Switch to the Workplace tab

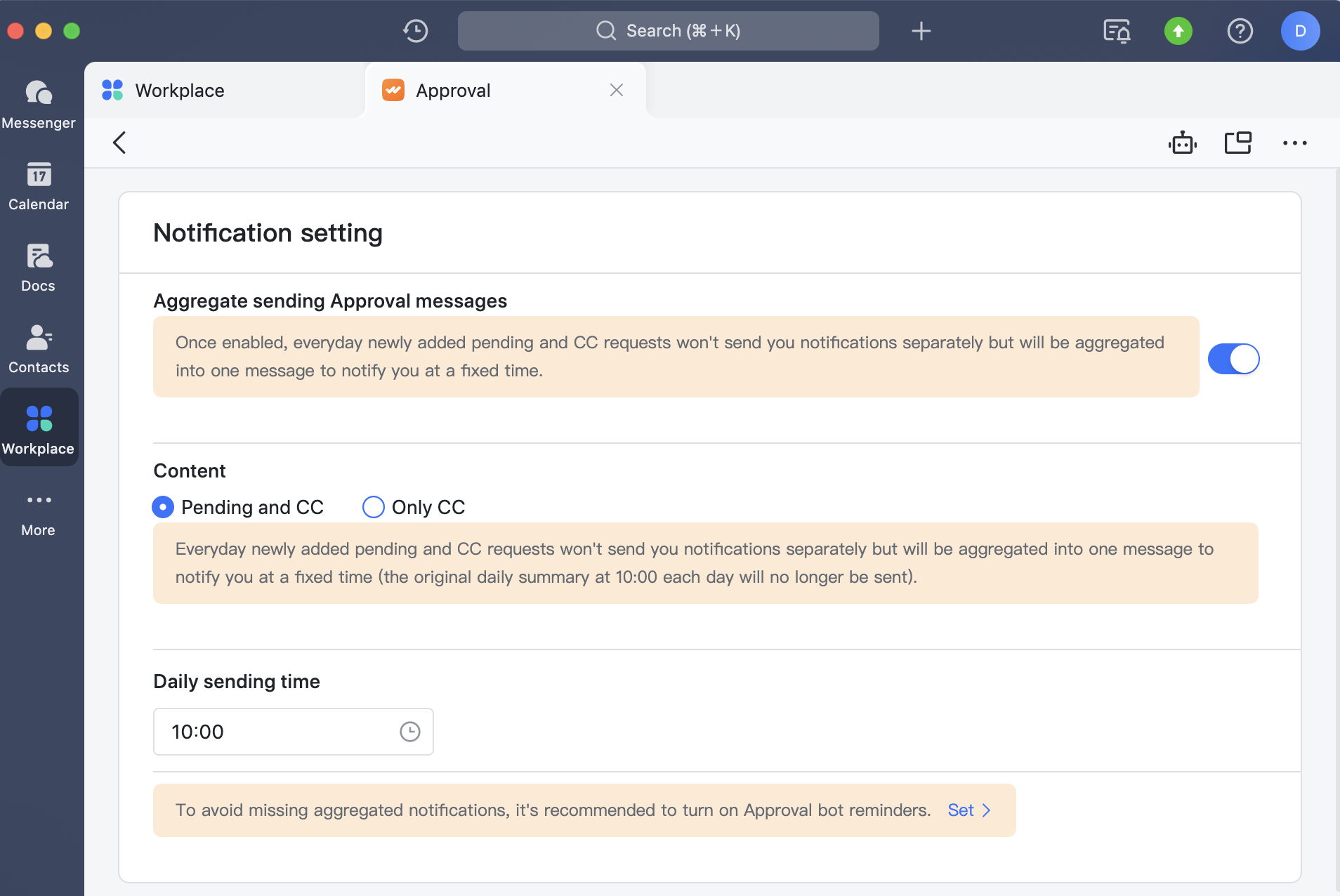pos(179,90)
